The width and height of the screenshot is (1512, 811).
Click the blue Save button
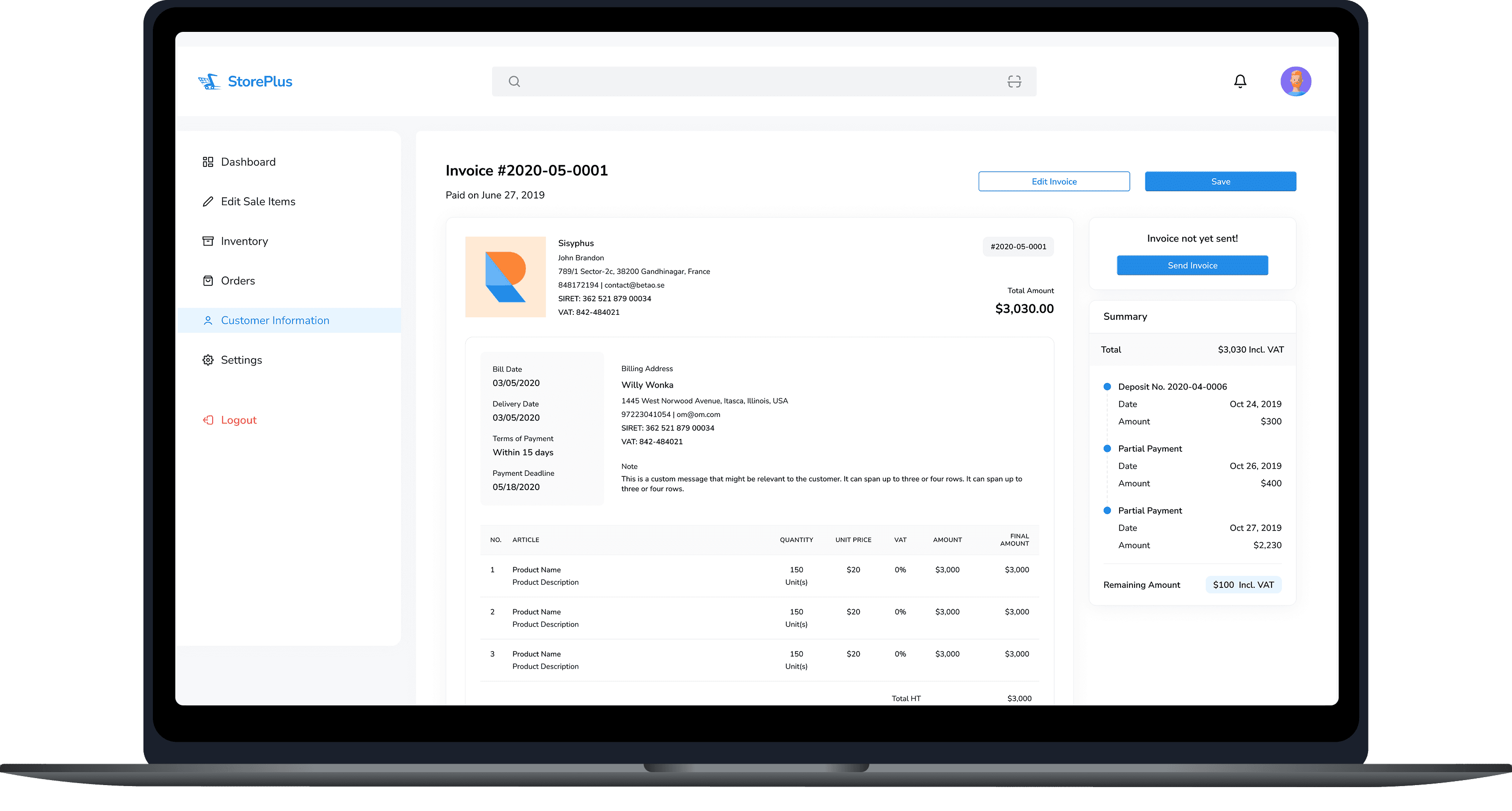click(x=1220, y=181)
